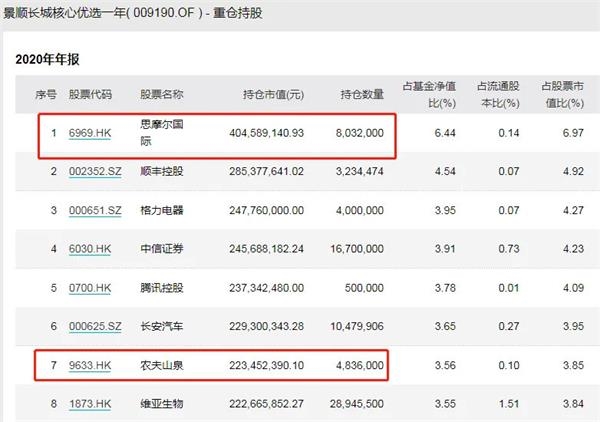Click net value ratio 3.78
Image resolution: width=600 pixels, height=422 pixels.
coord(445,288)
